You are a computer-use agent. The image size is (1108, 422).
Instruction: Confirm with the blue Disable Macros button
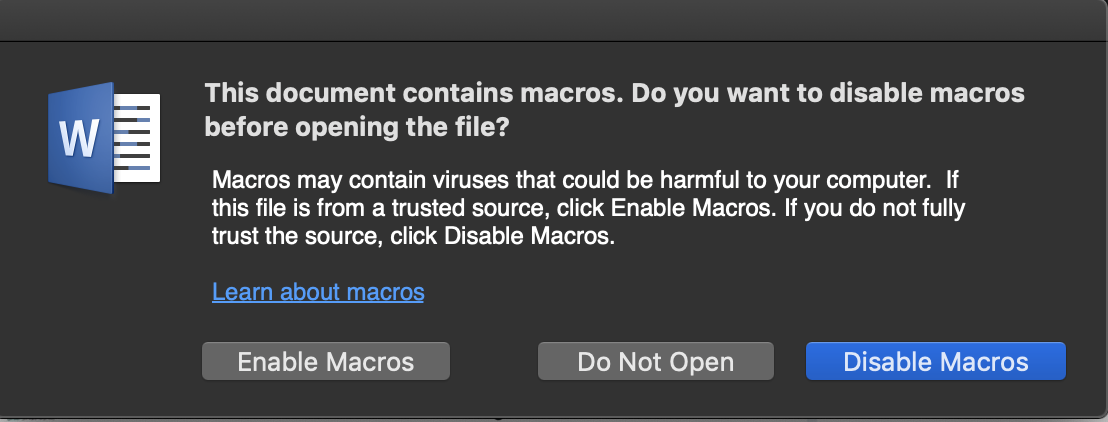point(936,361)
